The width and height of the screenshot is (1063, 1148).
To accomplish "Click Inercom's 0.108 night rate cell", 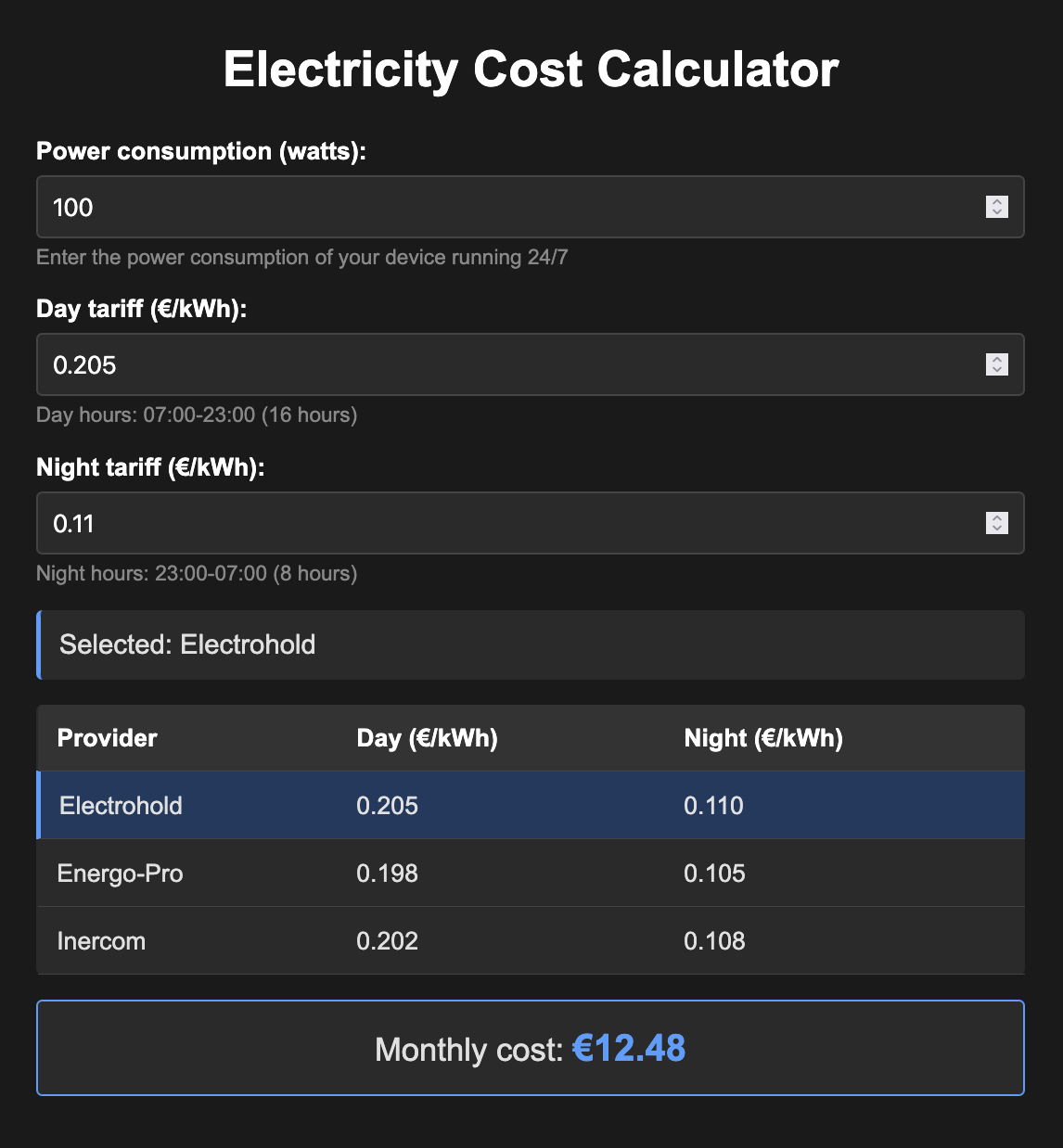I will click(x=714, y=940).
